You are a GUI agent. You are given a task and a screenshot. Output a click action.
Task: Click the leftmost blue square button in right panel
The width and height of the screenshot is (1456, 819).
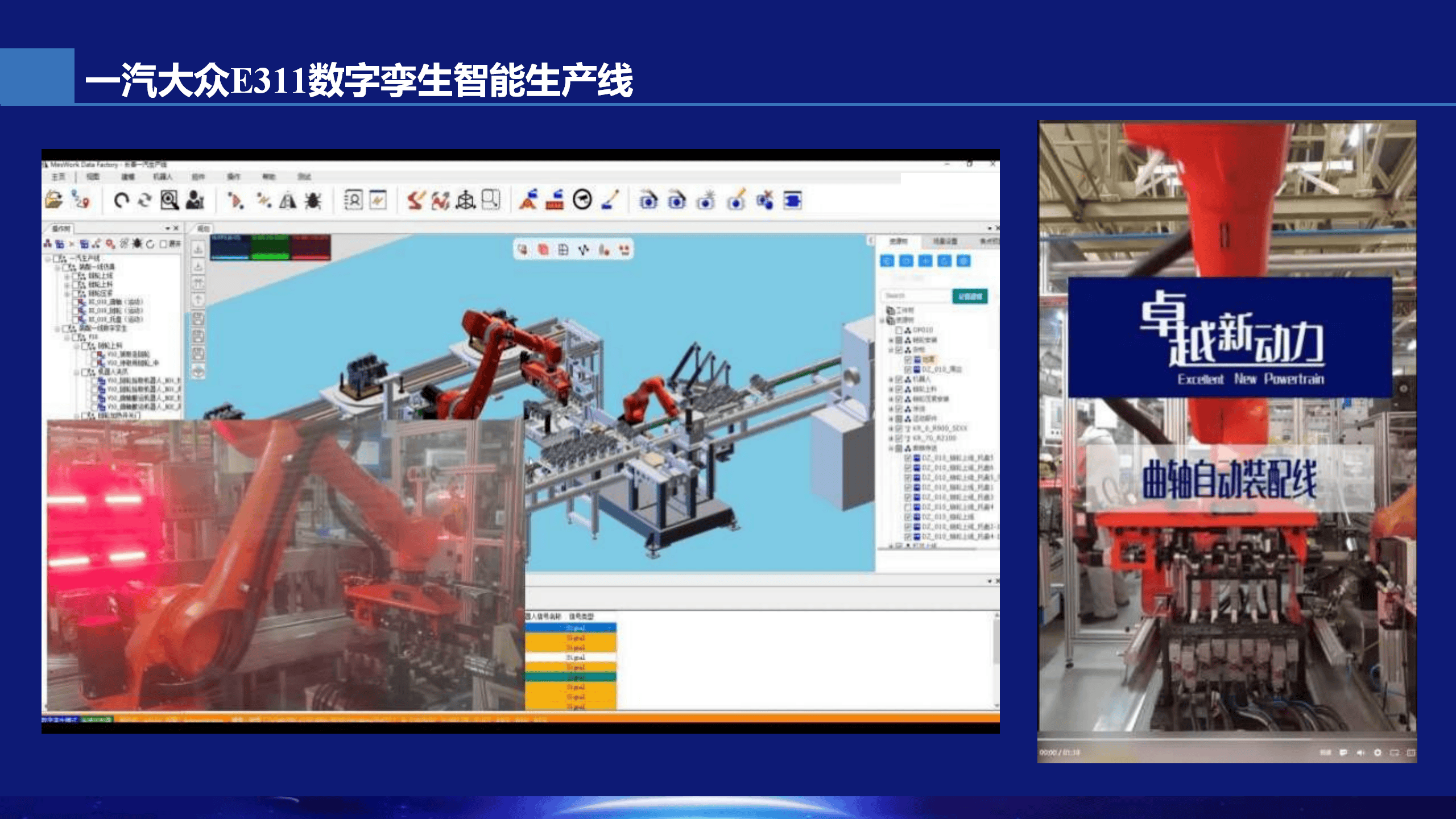(x=887, y=261)
